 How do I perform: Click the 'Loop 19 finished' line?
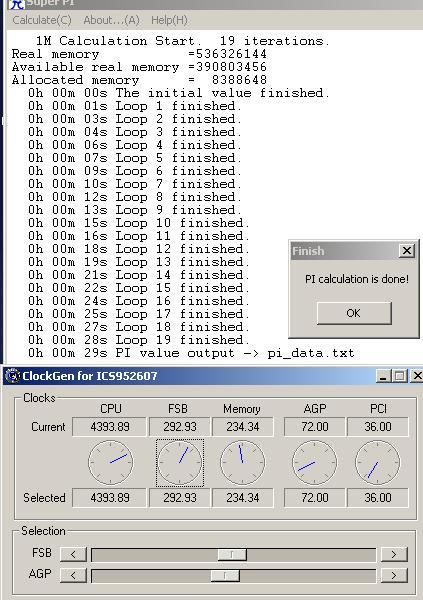139,340
